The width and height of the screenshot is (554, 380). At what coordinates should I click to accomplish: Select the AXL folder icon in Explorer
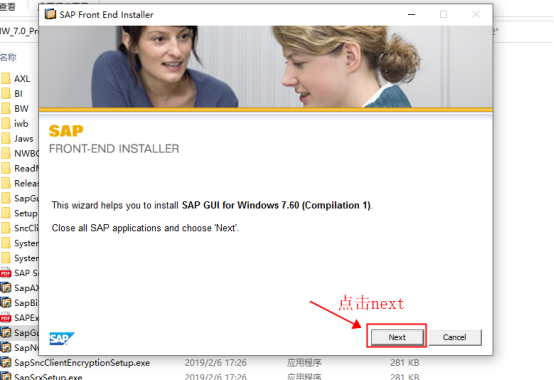6,78
